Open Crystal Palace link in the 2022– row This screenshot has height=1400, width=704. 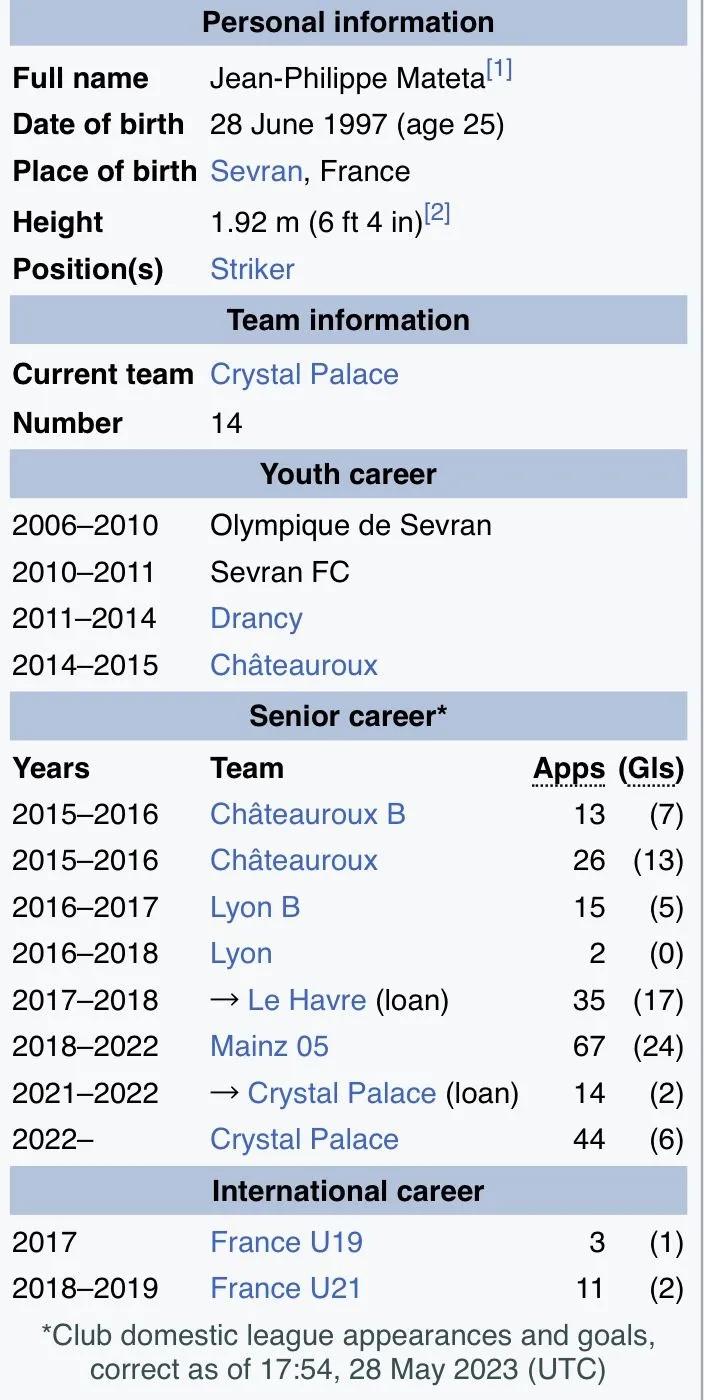coord(304,1139)
